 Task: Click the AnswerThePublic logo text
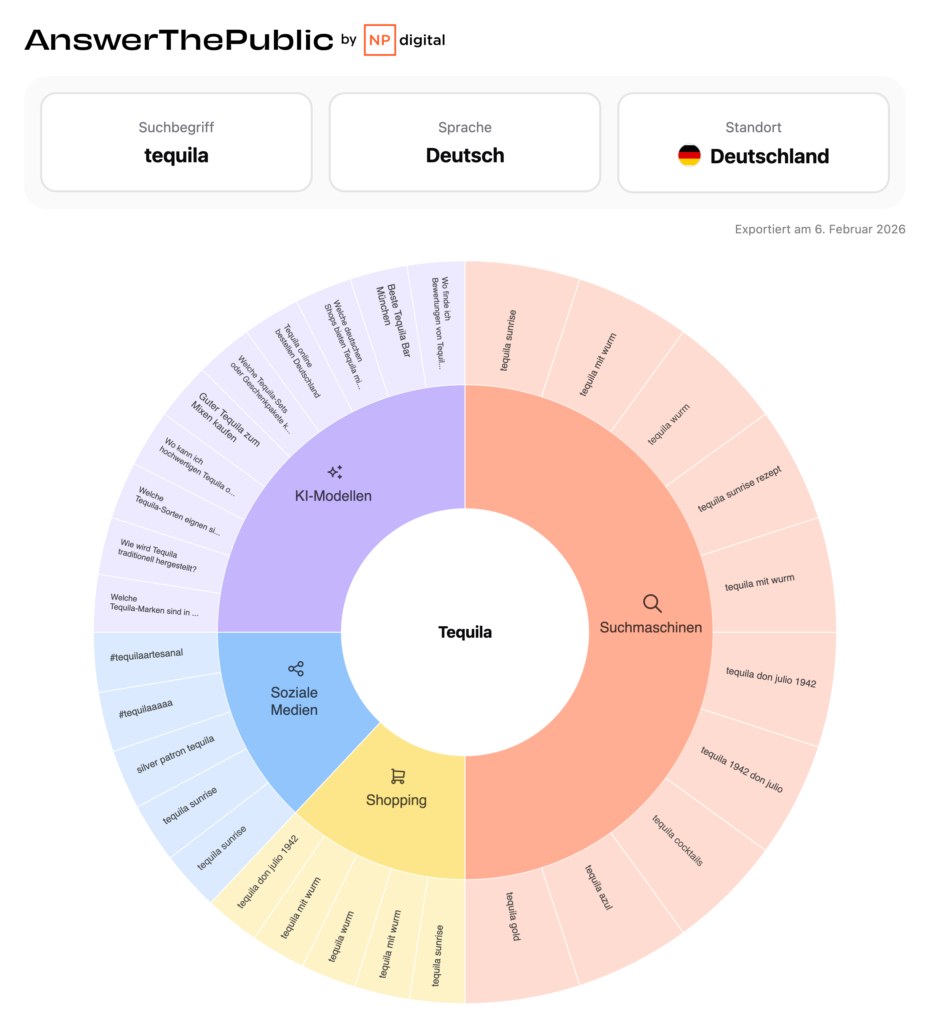pyautogui.click(x=179, y=40)
